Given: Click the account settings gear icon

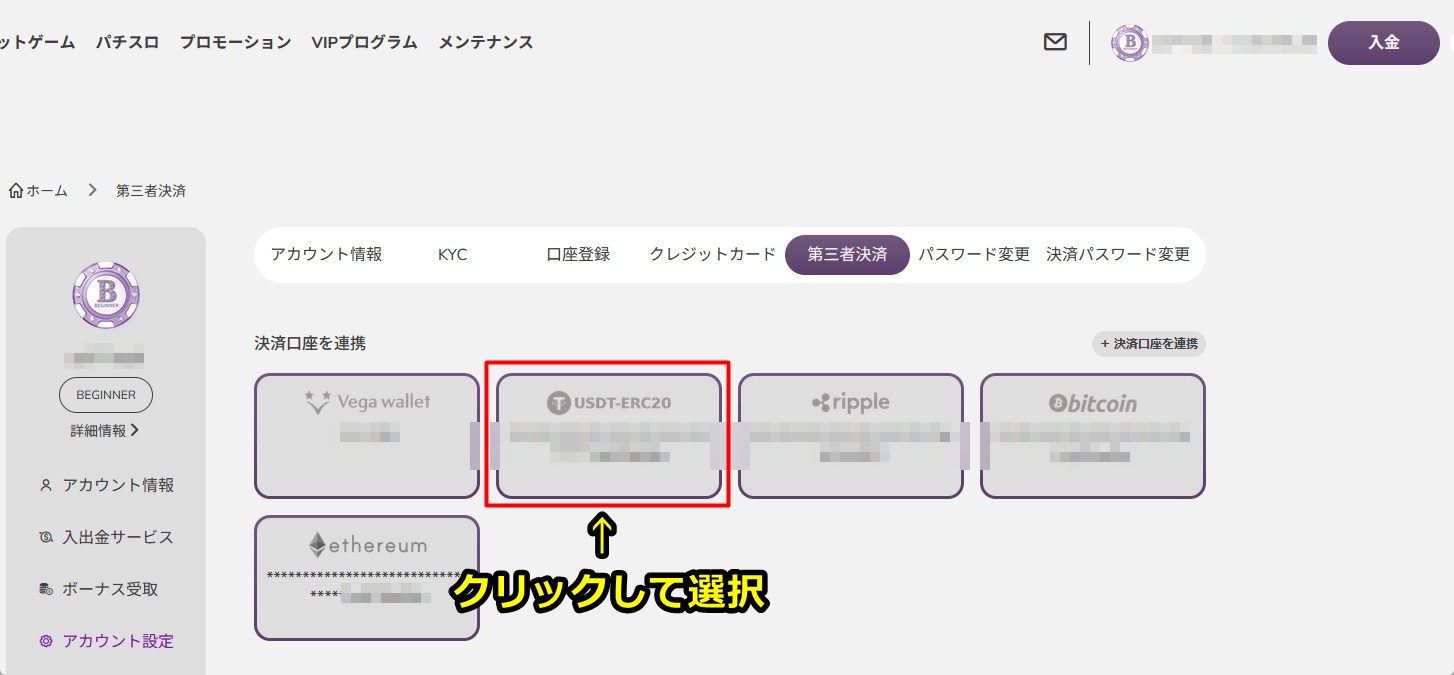Looking at the screenshot, I should pos(46,641).
